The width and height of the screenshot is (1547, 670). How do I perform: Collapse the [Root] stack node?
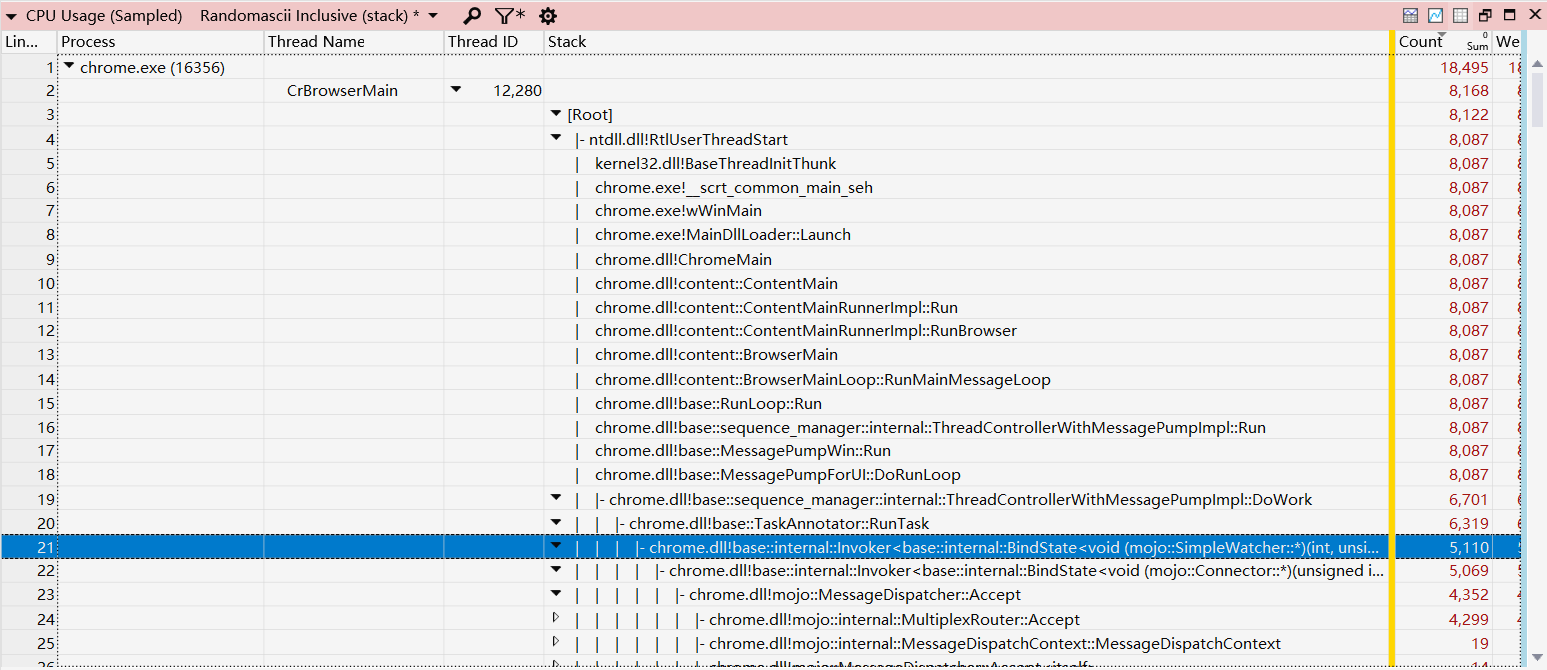(x=556, y=114)
